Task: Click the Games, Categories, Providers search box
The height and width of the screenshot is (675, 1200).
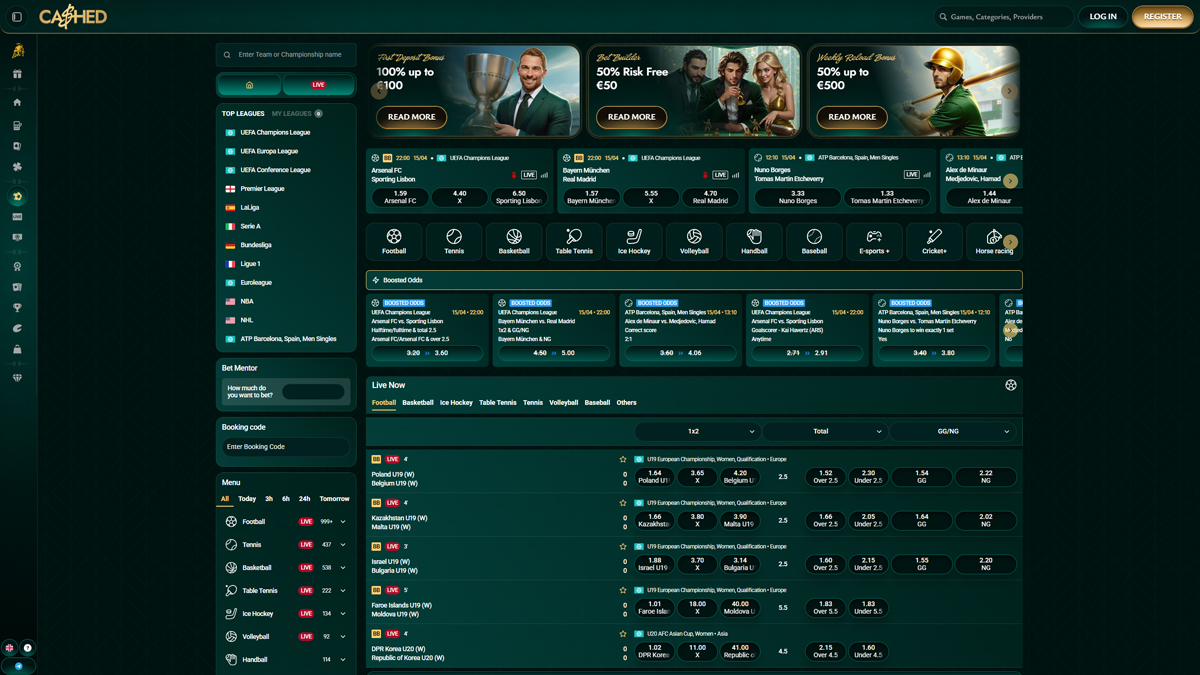Action: point(1003,17)
